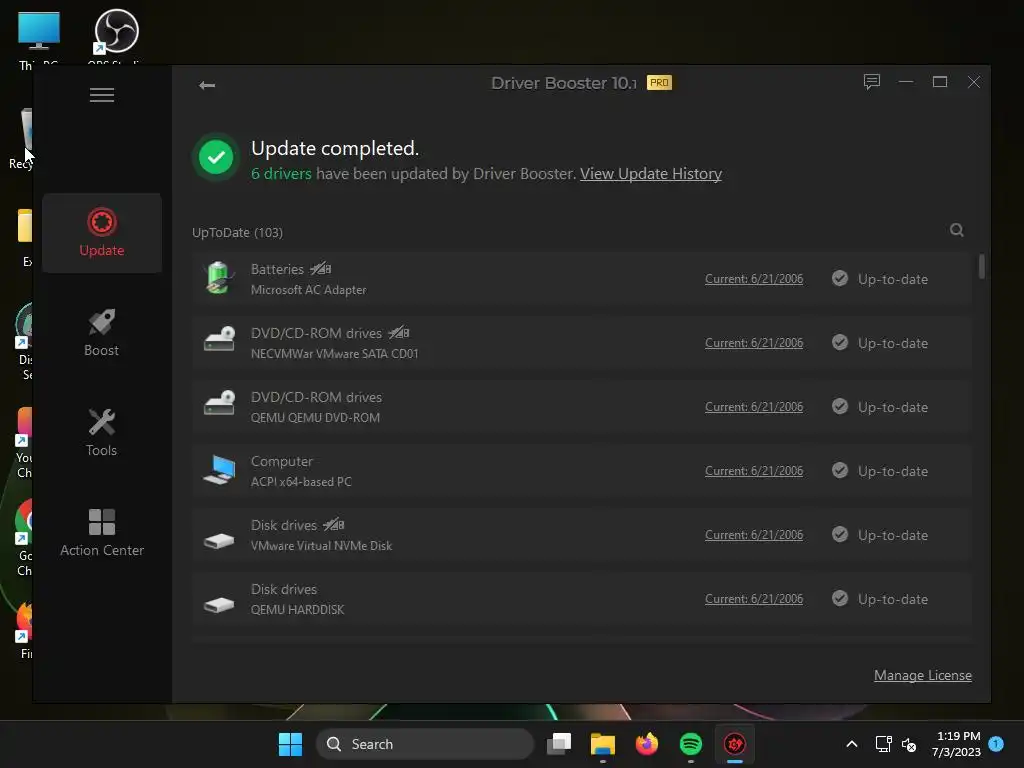Open Current version link for QEMU DVD-ROM
Screen dimensions: 1024x768
click(754, 407)
